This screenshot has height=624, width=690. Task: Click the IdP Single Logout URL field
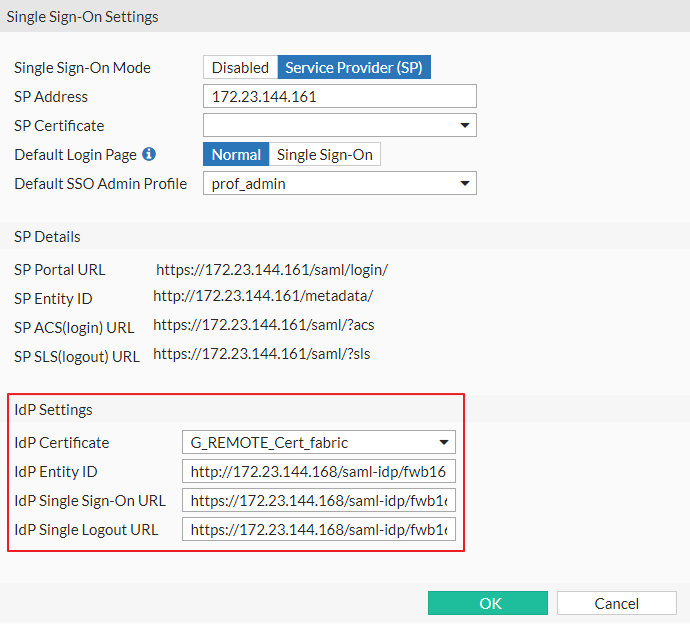tap(319, 530)
